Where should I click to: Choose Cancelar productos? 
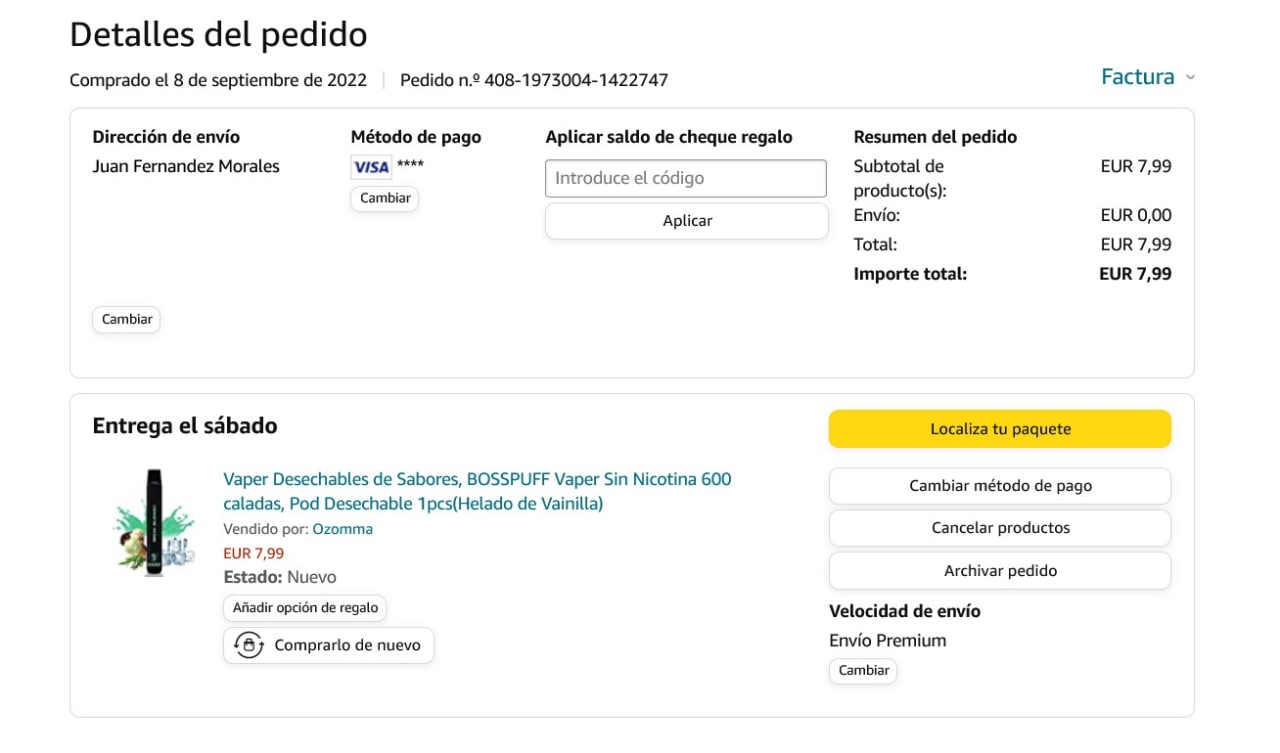(x=999, y=528)
